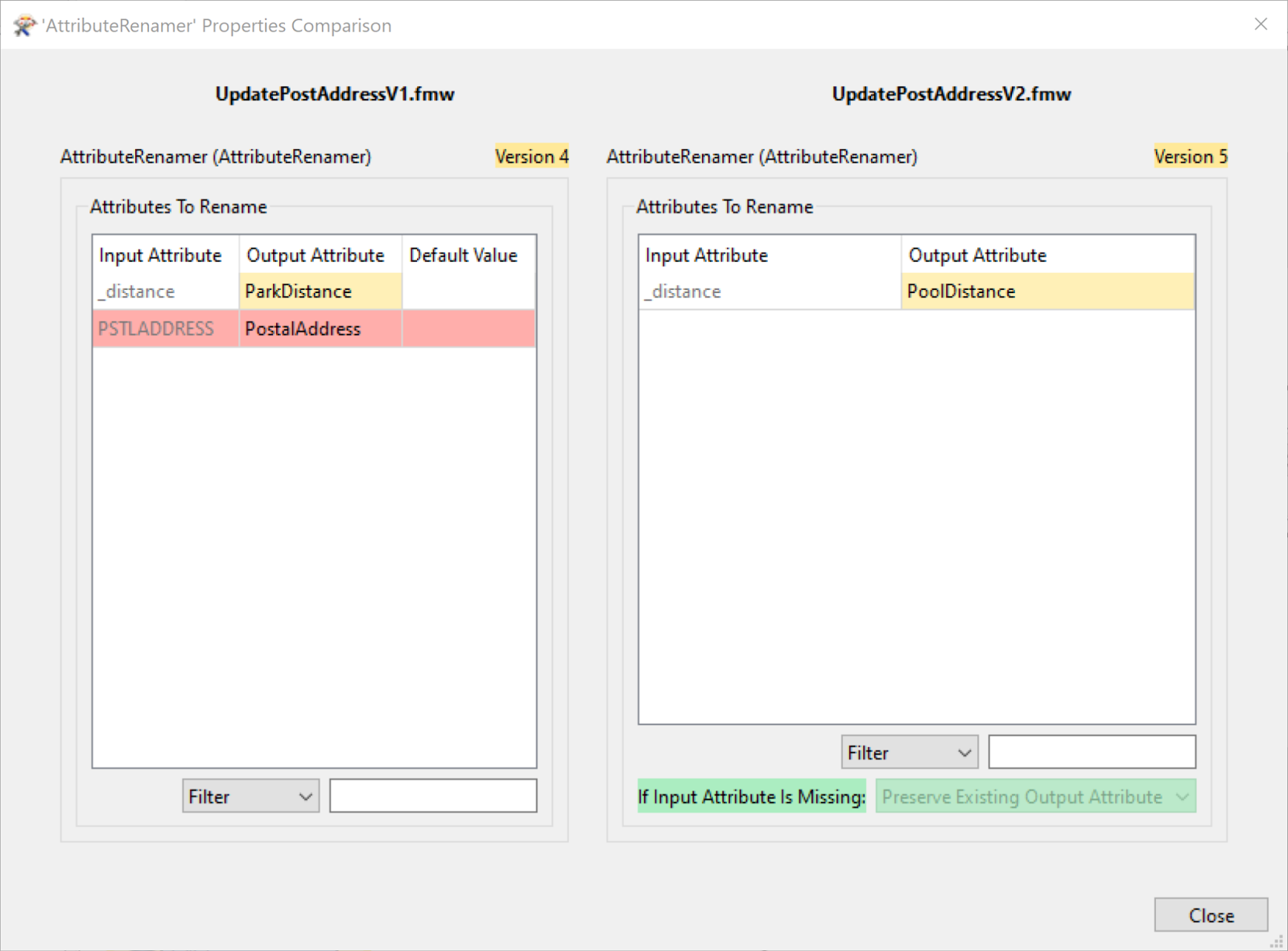Select the UpdatePostAddressV1.fmw workspace title
1288x951 pixels.
click(335, 93)
